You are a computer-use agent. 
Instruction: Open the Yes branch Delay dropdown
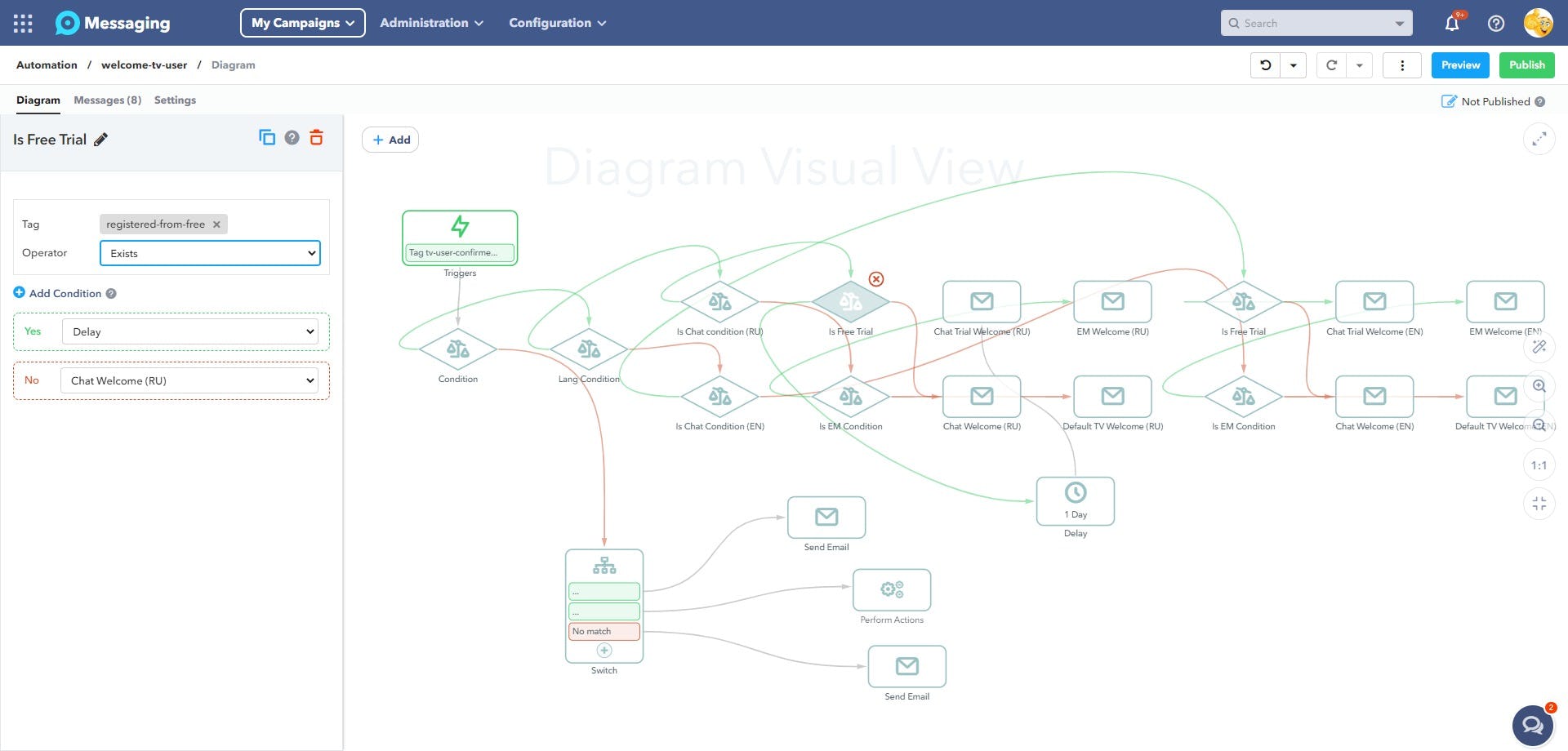click(190, 331)
